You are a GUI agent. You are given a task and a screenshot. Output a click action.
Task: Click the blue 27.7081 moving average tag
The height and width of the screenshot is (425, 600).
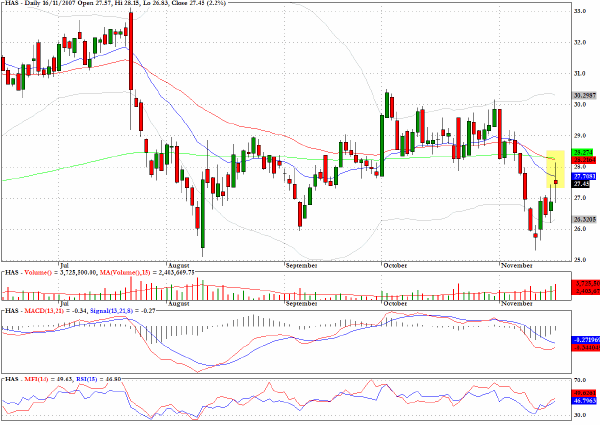[584, 176]
